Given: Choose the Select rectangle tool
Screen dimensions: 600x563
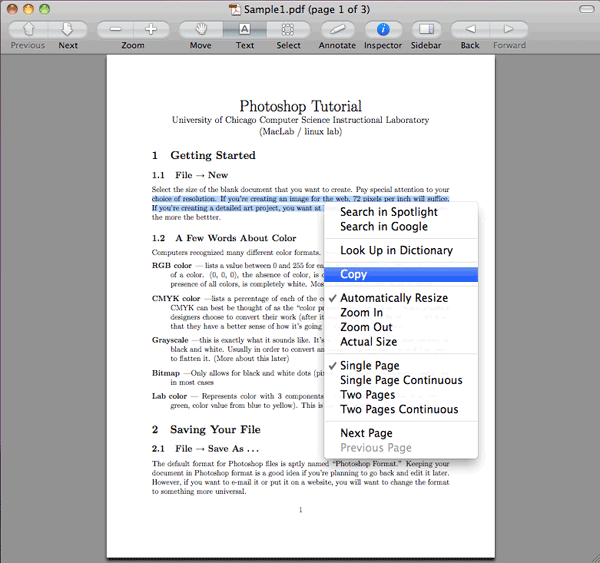Looking at the screenshot, I should pyautogui.click(x=288, y=29).
